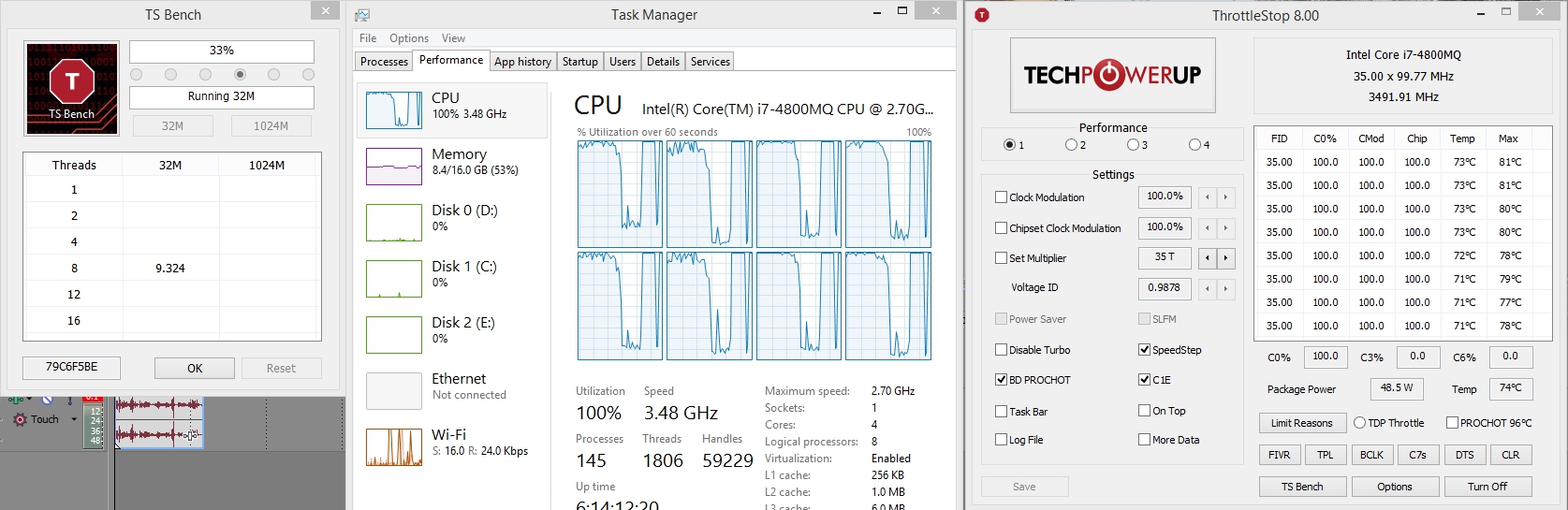
Task: Select the TDP Throttle radio button
Action: point(1359,423)
